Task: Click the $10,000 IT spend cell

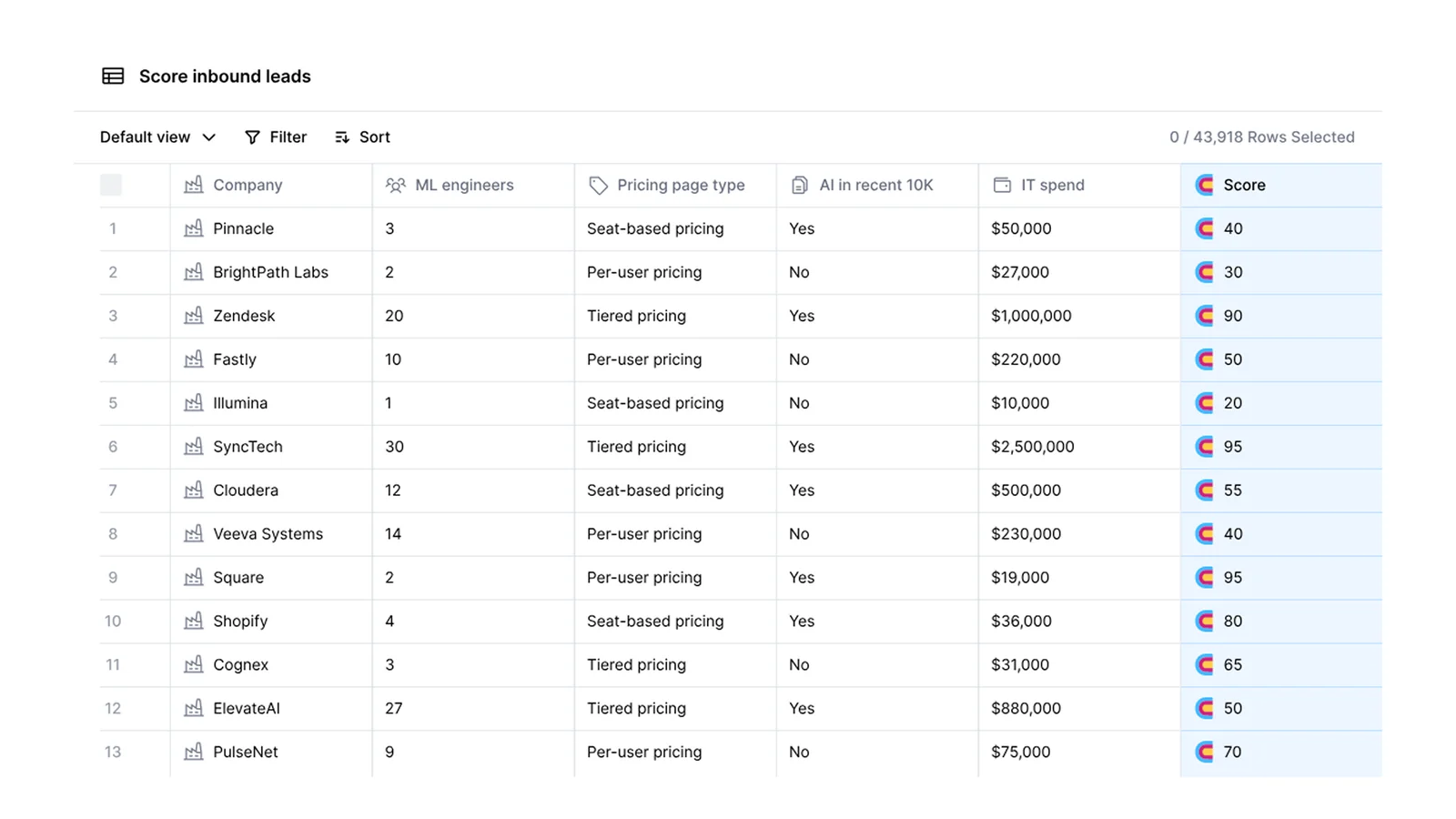Action: point(1079,403)
